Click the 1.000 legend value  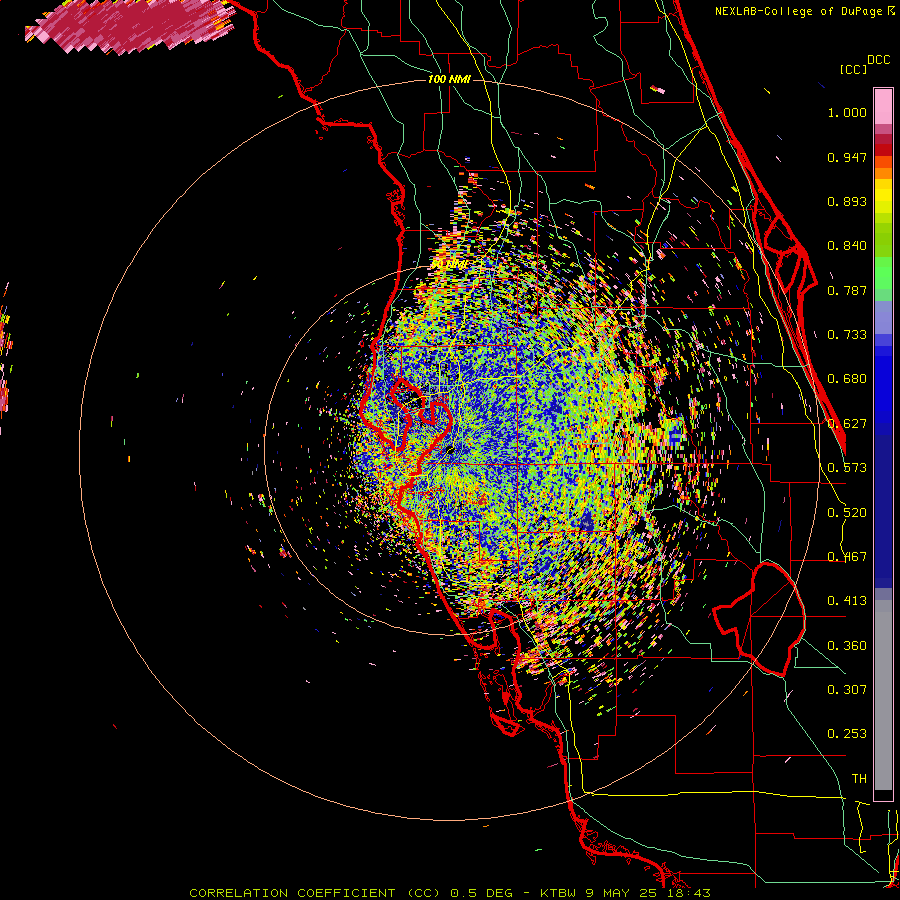[x=847, y=112]
